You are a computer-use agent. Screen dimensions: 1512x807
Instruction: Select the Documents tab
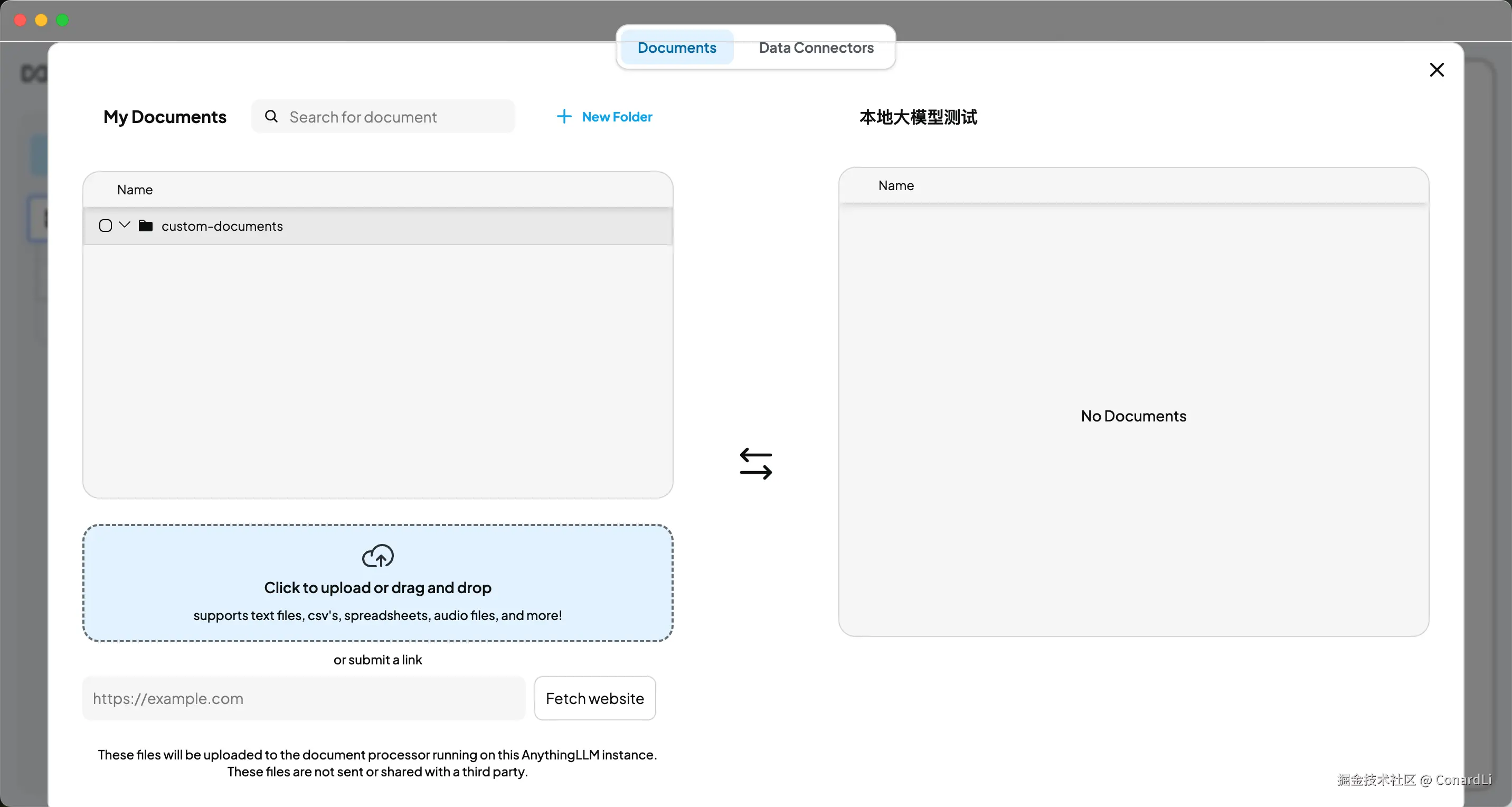click(x=677, y=48)
